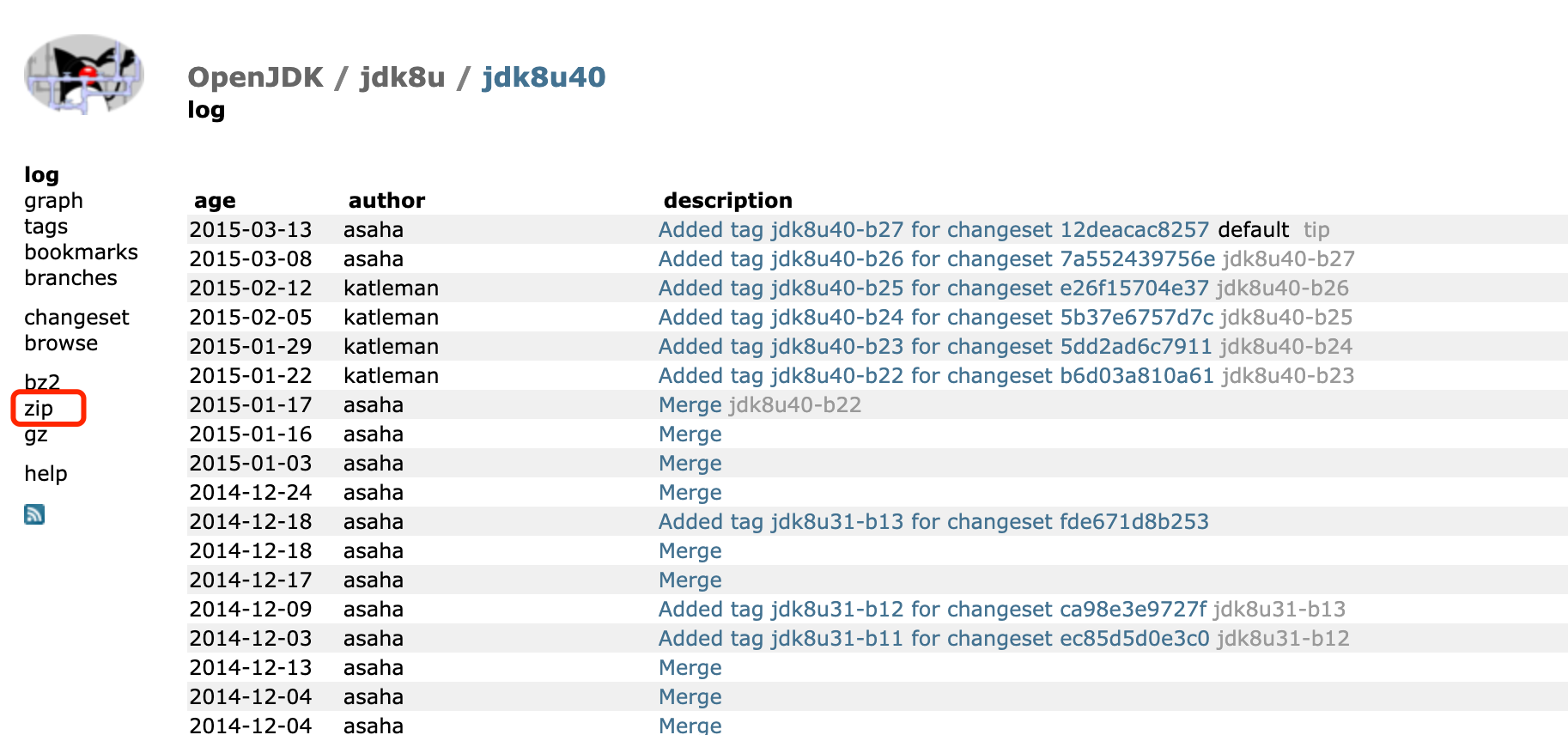Screen dimensions: 1568x735
Task: Download the gz archive
Action: [36, 434]
